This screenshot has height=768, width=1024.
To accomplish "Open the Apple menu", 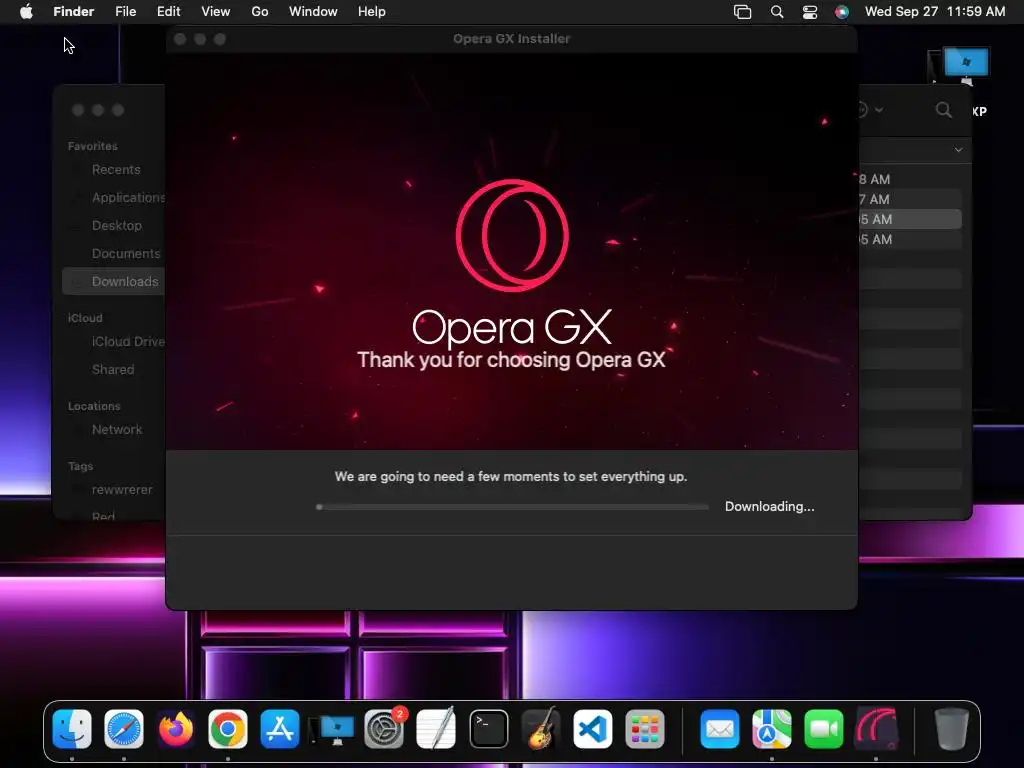I will click(26, 12).
